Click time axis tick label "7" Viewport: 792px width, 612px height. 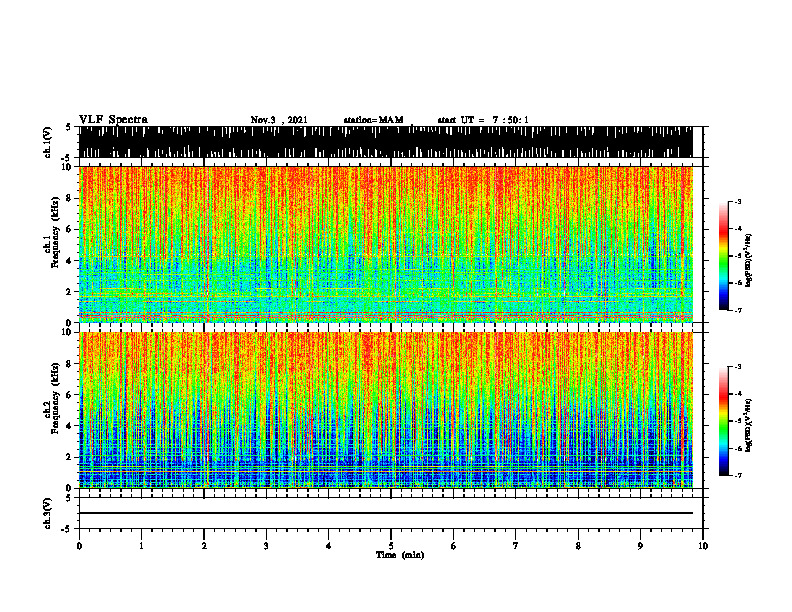[516, 546]
